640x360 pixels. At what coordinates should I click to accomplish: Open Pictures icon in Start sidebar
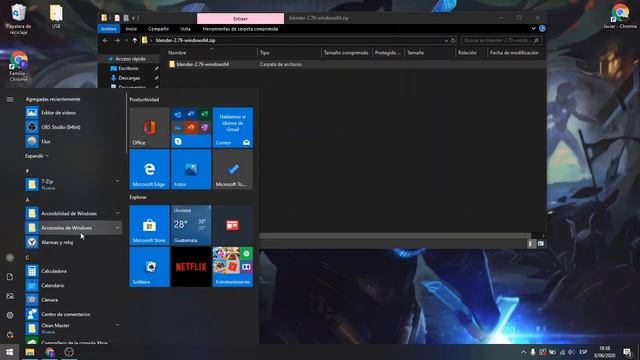pos(10,296)
